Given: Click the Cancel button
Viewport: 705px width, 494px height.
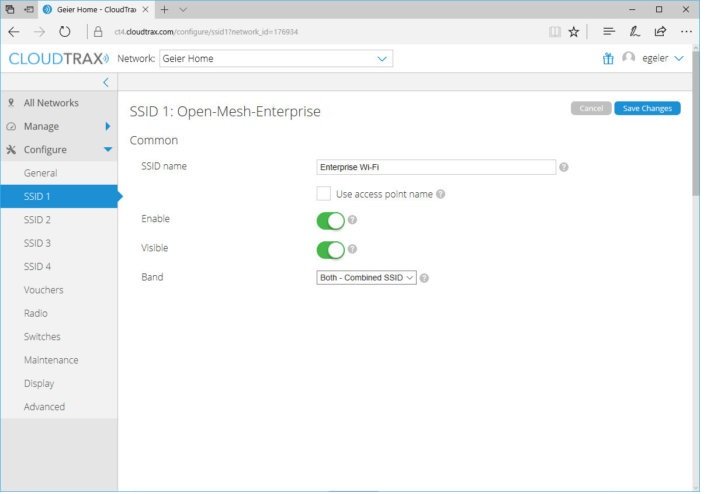Looking at the screenshot, I should click(590, 108).
